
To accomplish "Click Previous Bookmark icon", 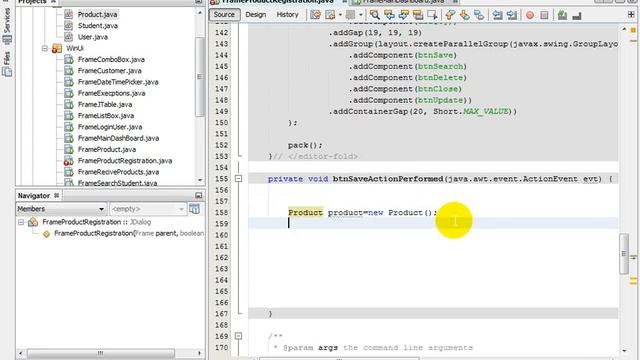I will coord(450,15).
